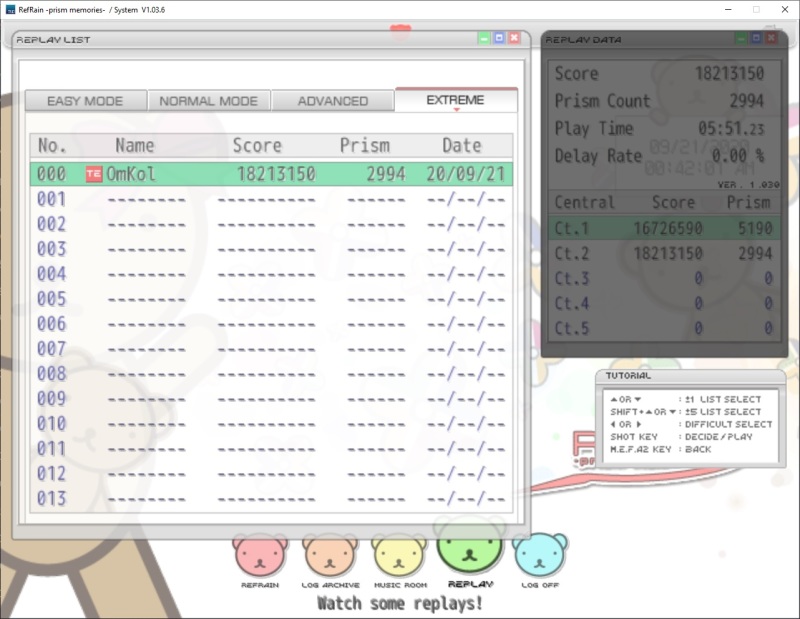Select empty replay slot 012

(x=271, y=474)
